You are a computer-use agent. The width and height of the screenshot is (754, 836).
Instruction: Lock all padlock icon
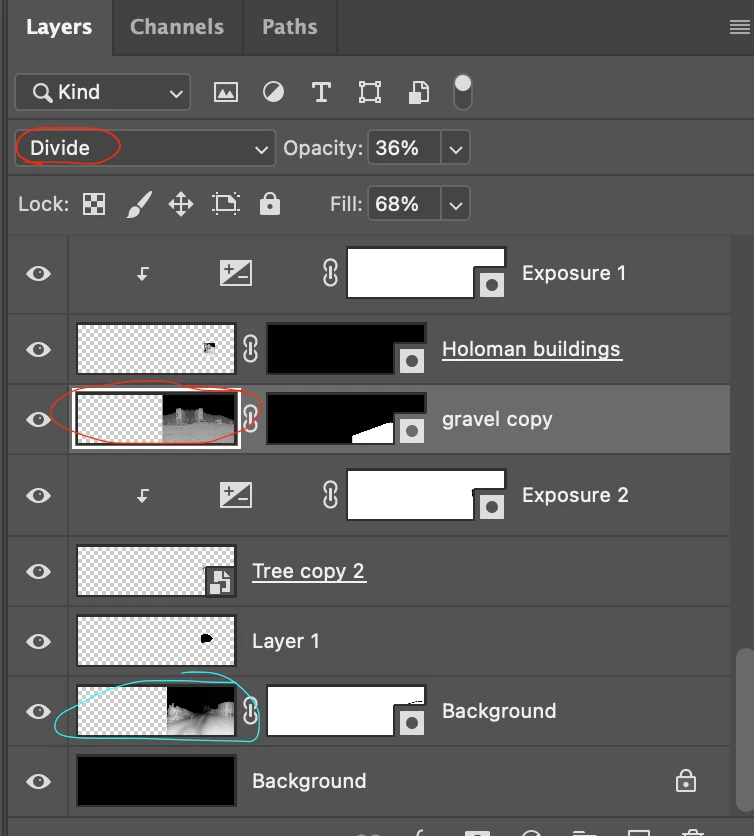click(270, 204)
